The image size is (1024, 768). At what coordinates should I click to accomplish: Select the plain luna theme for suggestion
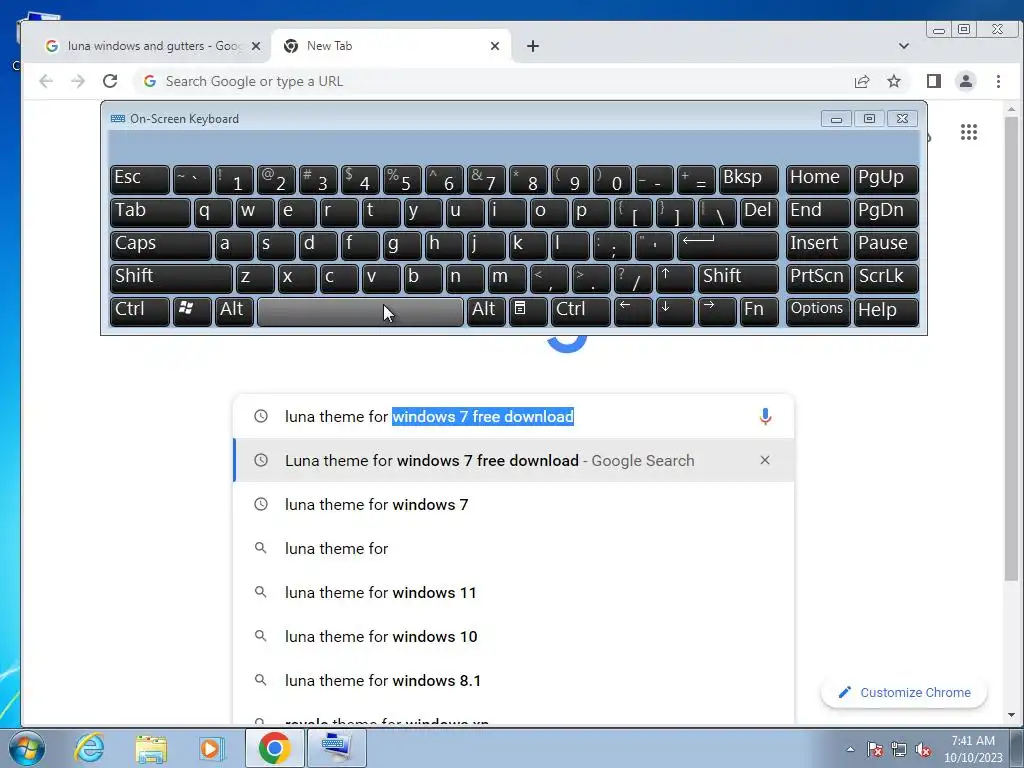point(513,549)
